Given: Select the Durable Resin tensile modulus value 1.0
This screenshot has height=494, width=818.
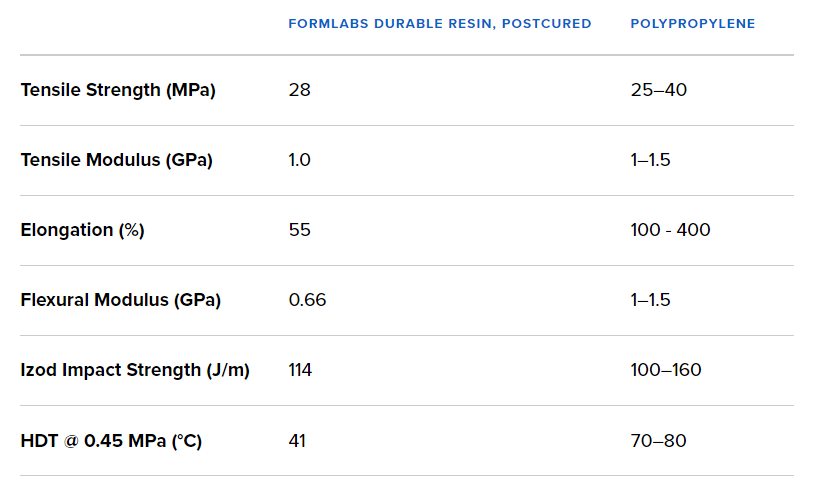Looking at the screenshot, I should [300, 160].
